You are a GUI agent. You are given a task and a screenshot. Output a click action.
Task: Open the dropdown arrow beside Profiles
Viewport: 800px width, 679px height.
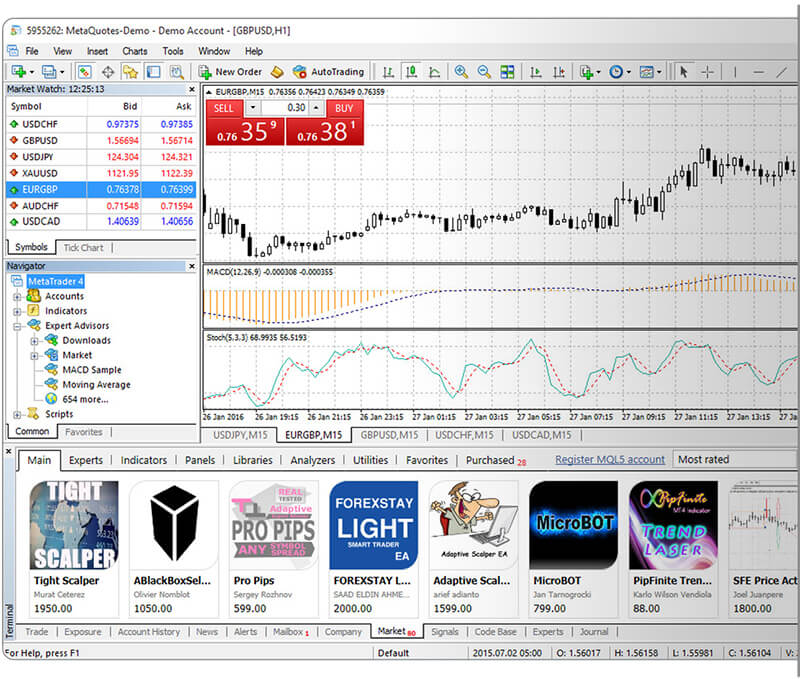point(62,72)
